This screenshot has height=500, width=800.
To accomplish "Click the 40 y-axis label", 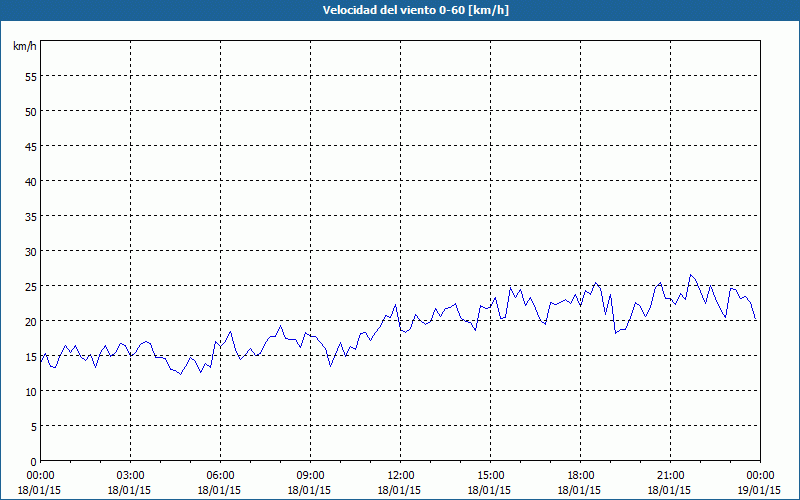I will pyautogui.click(x=31, y=182).
